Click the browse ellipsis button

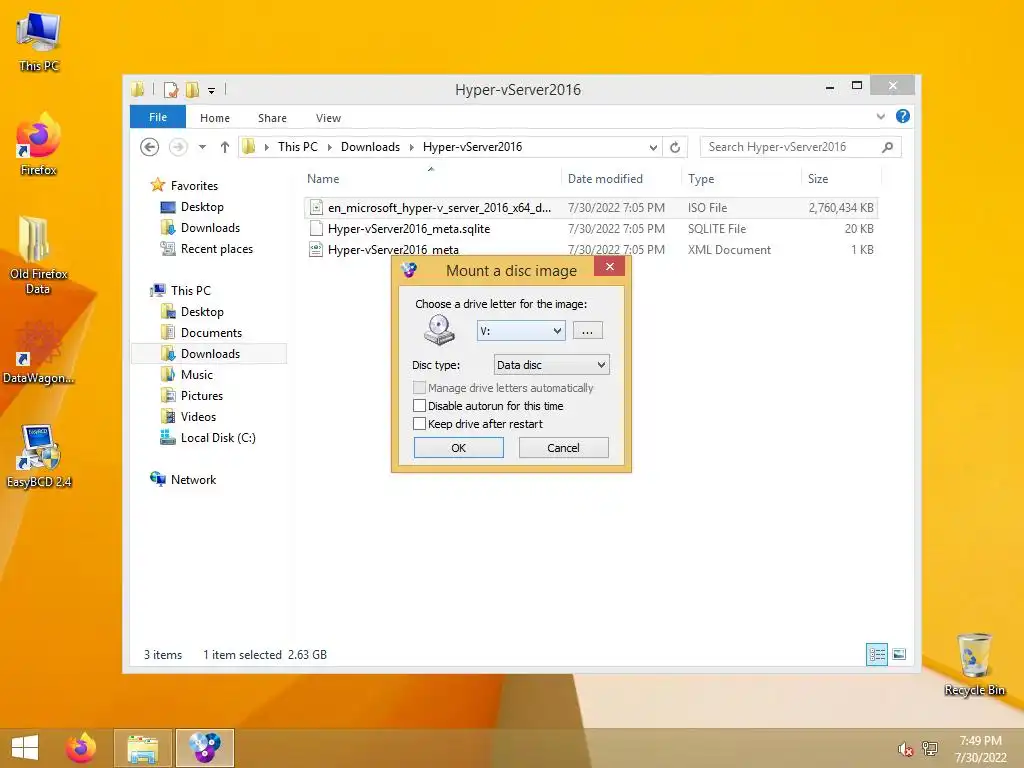click(587, 331)
